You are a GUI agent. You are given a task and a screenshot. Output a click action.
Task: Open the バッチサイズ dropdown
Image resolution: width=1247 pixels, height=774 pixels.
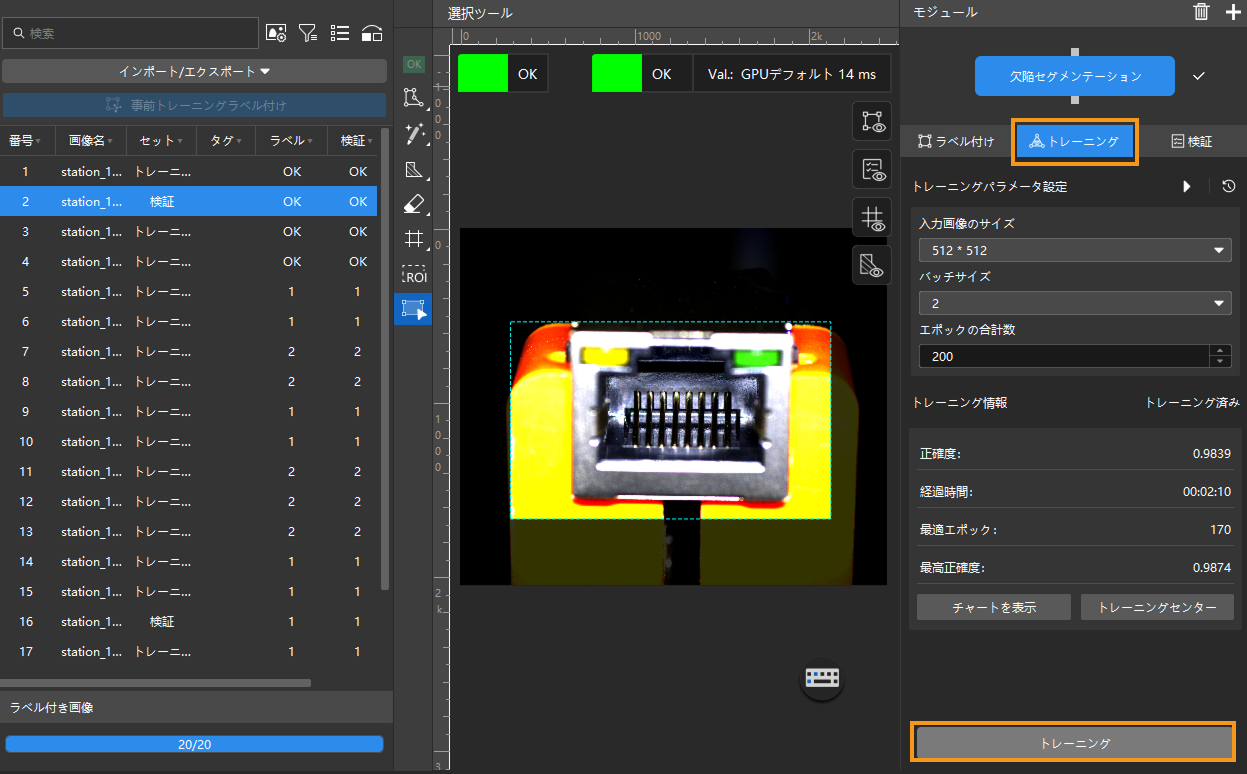click(1074, 303)
